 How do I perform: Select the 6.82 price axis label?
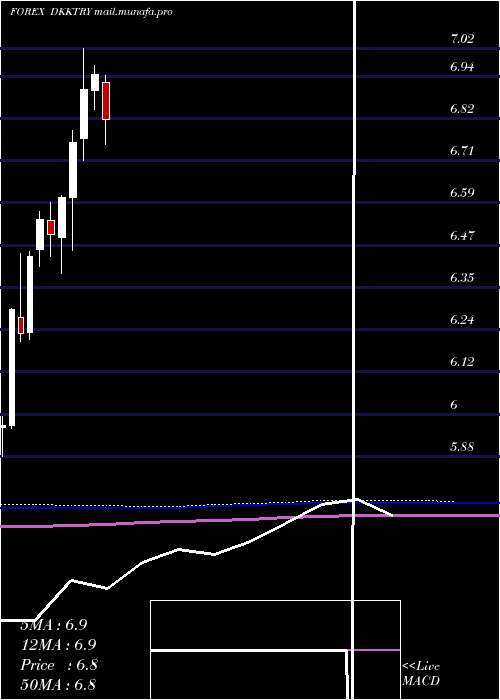(462, 109)
